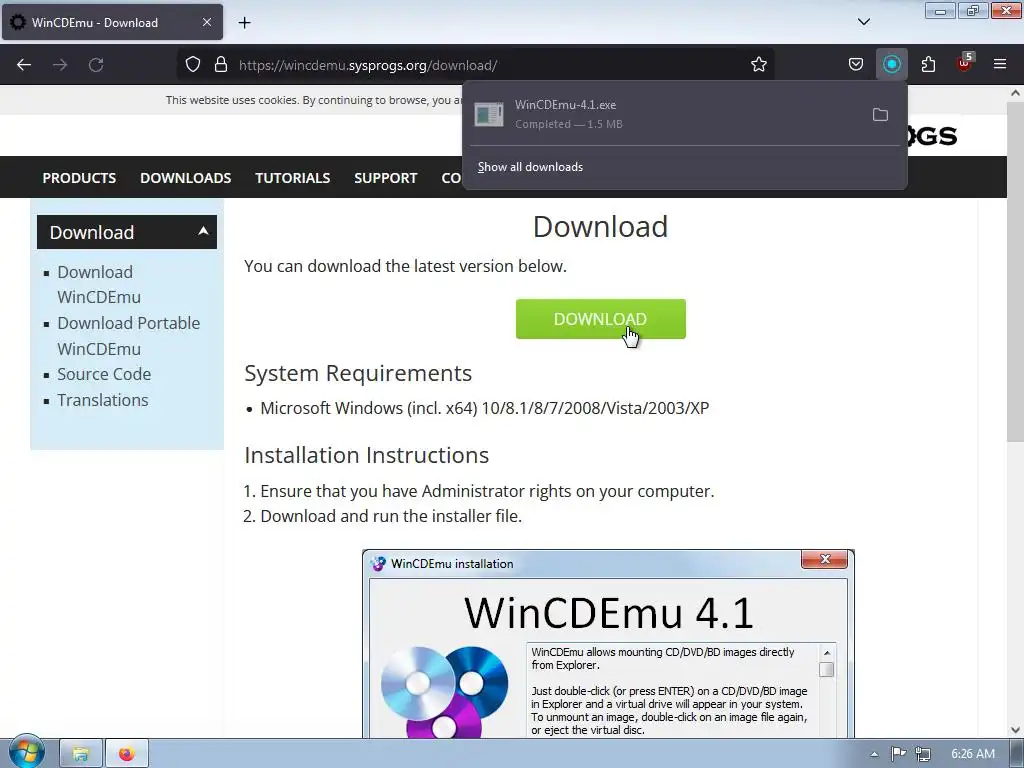Open the tracking protection shield icon
The width and height of the screenshot is (1024, 768).
pos(193,65)
